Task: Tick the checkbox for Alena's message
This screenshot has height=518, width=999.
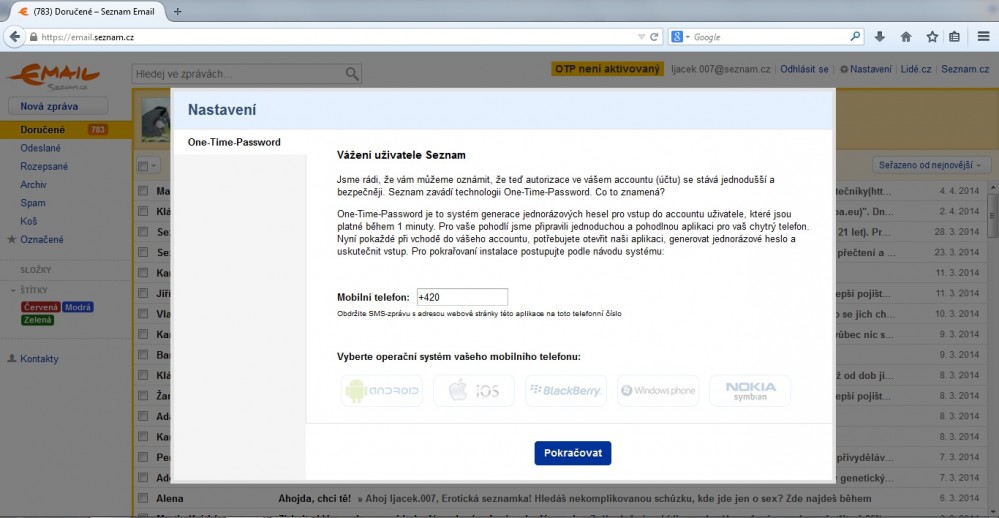Action: pos(143,498)
